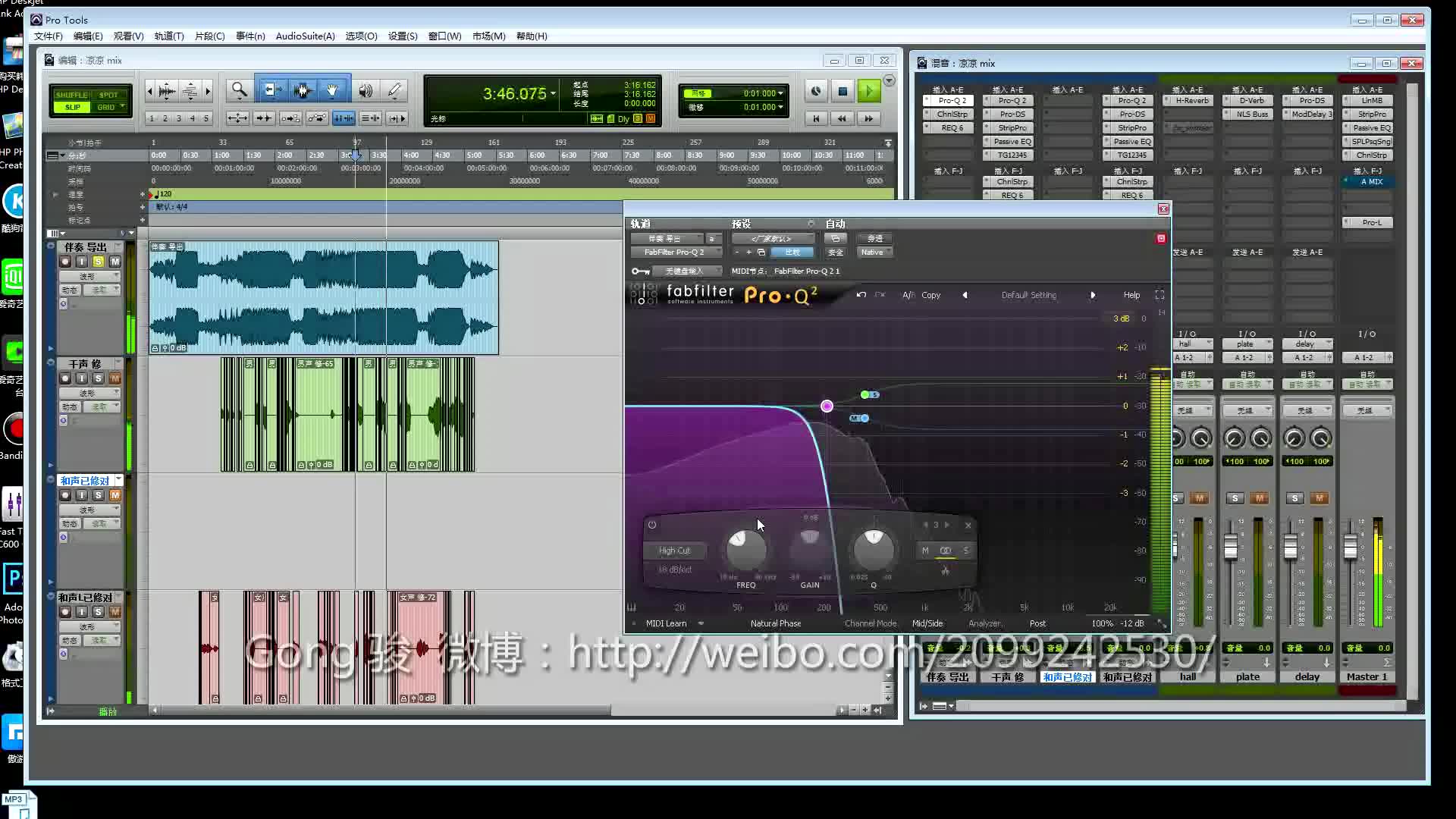Return to zero in transport
The image size is (1456, 819).
point(816,118)
